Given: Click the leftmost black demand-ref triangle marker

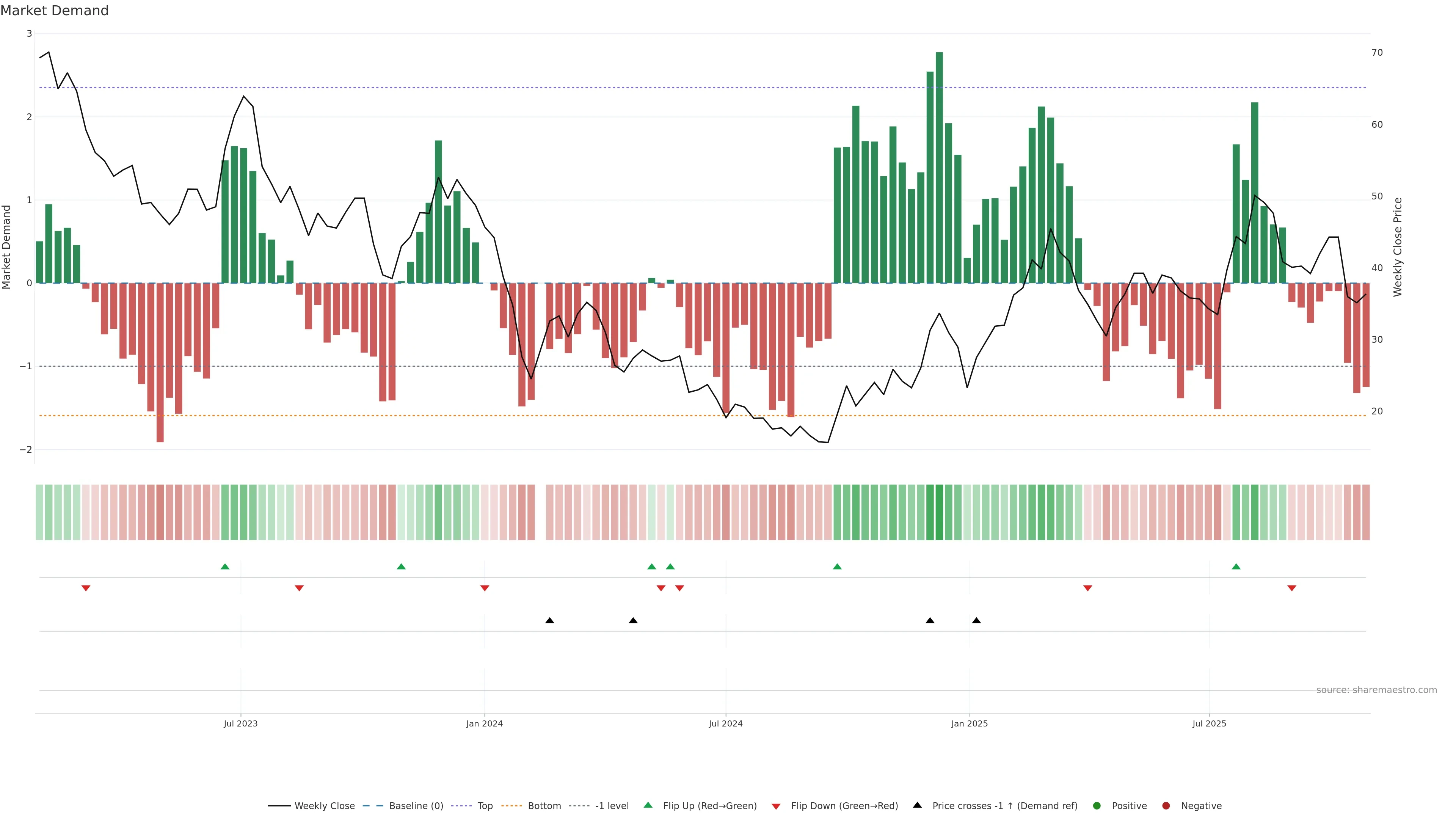Looking at the screenshot, I should point(549,620).
